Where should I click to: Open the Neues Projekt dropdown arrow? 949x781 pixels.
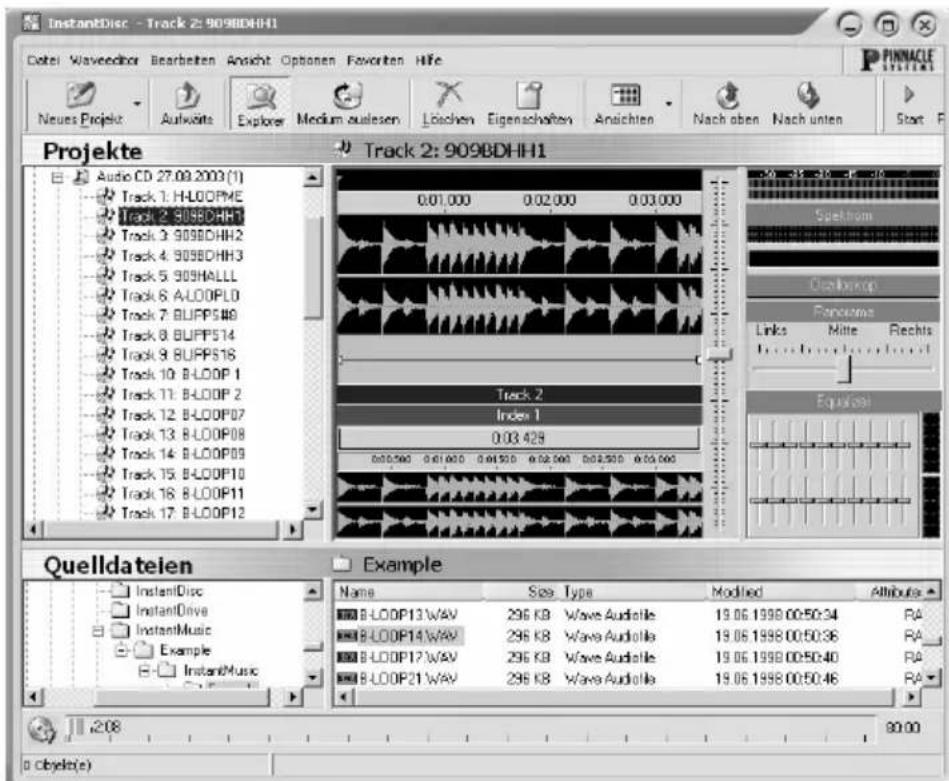pyautogui.click(x=137, y=104)
